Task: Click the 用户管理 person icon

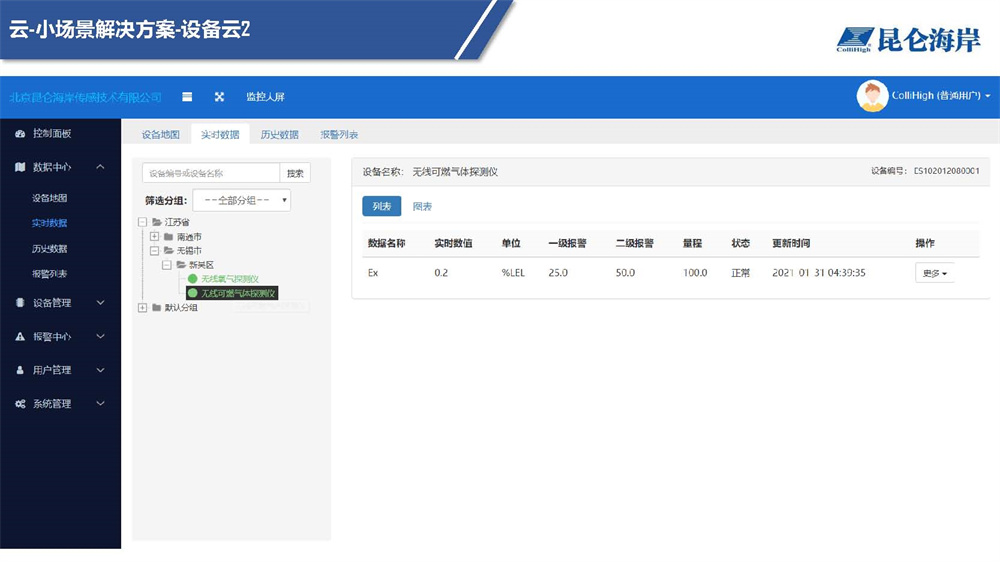Action: tap(20, 370)
